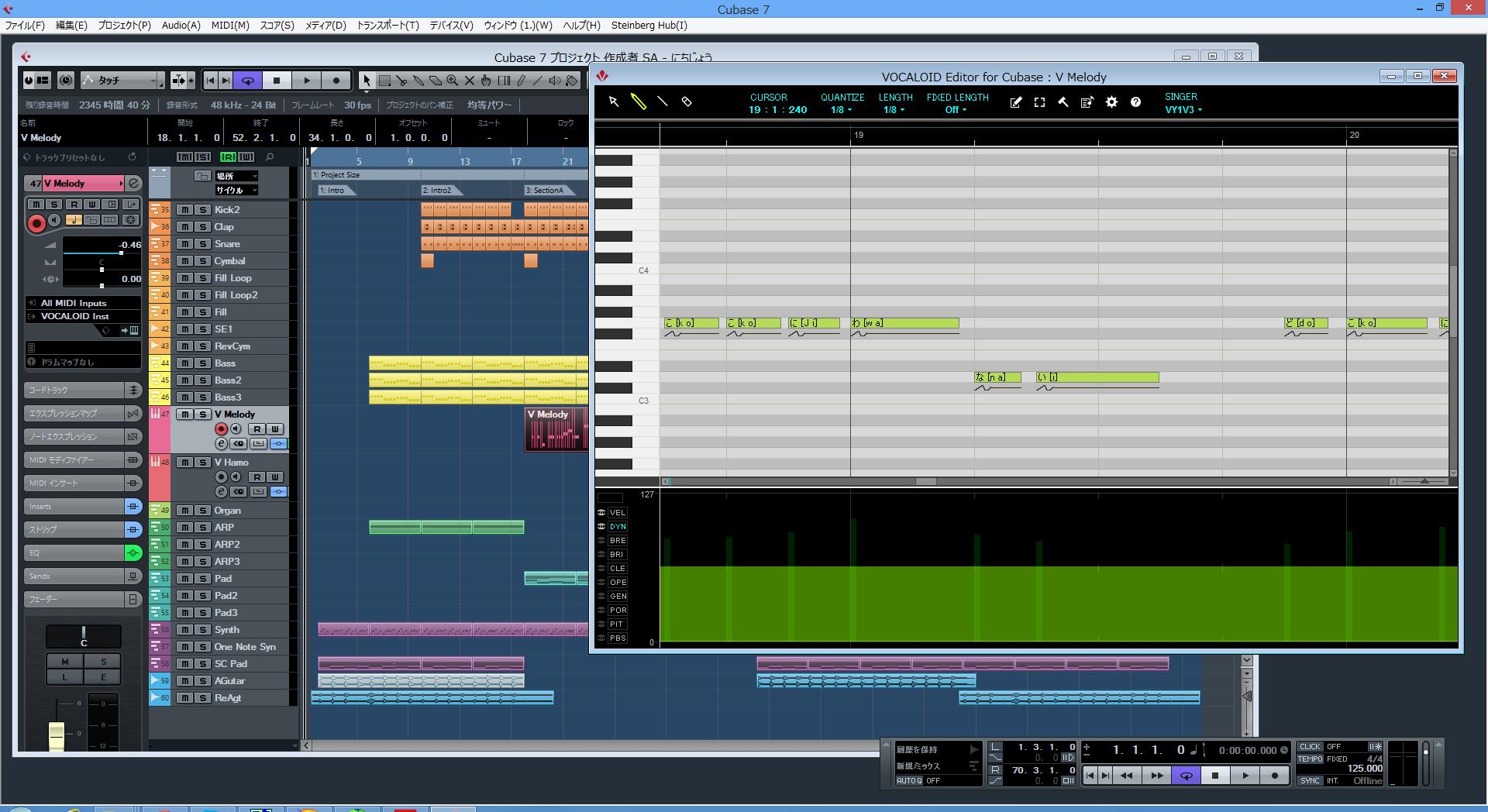Select the line tool in VOCALOID Editor
The height and width of the screenshot is (812, 1488).
point(663,101)
